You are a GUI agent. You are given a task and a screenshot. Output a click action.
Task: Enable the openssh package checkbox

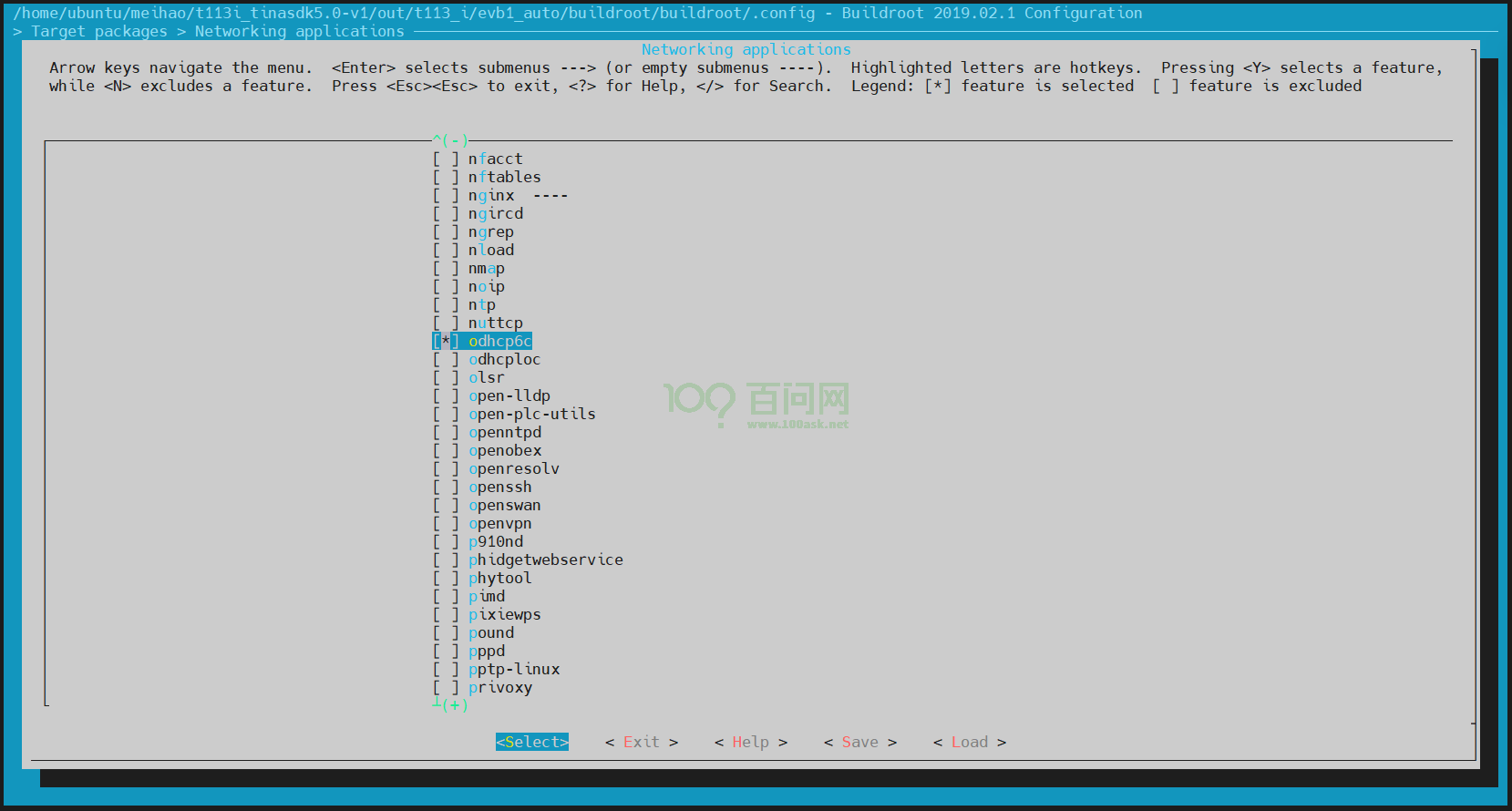click(x=446, y=487)
